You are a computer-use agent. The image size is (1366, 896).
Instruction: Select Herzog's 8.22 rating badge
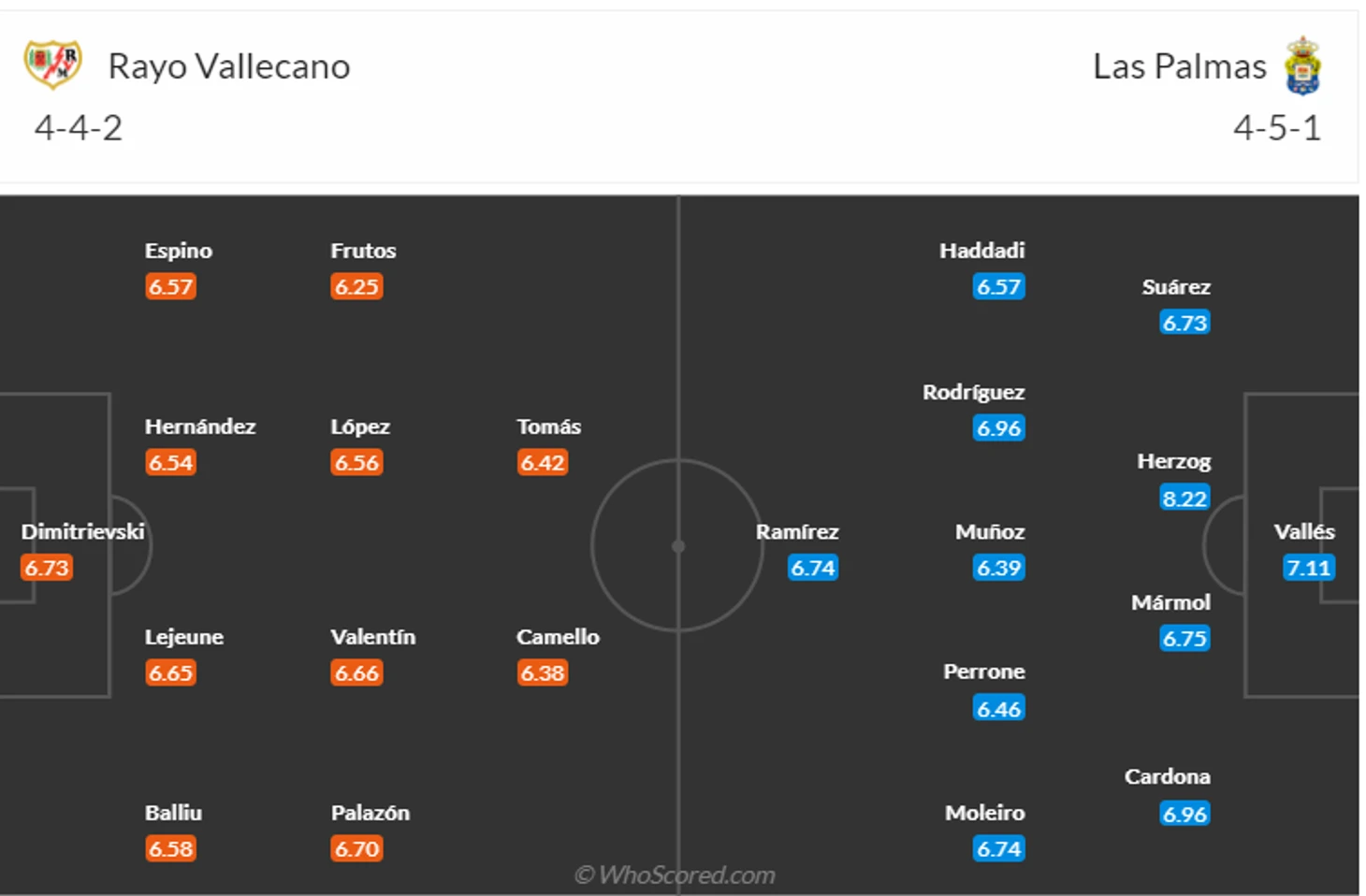1184,498
